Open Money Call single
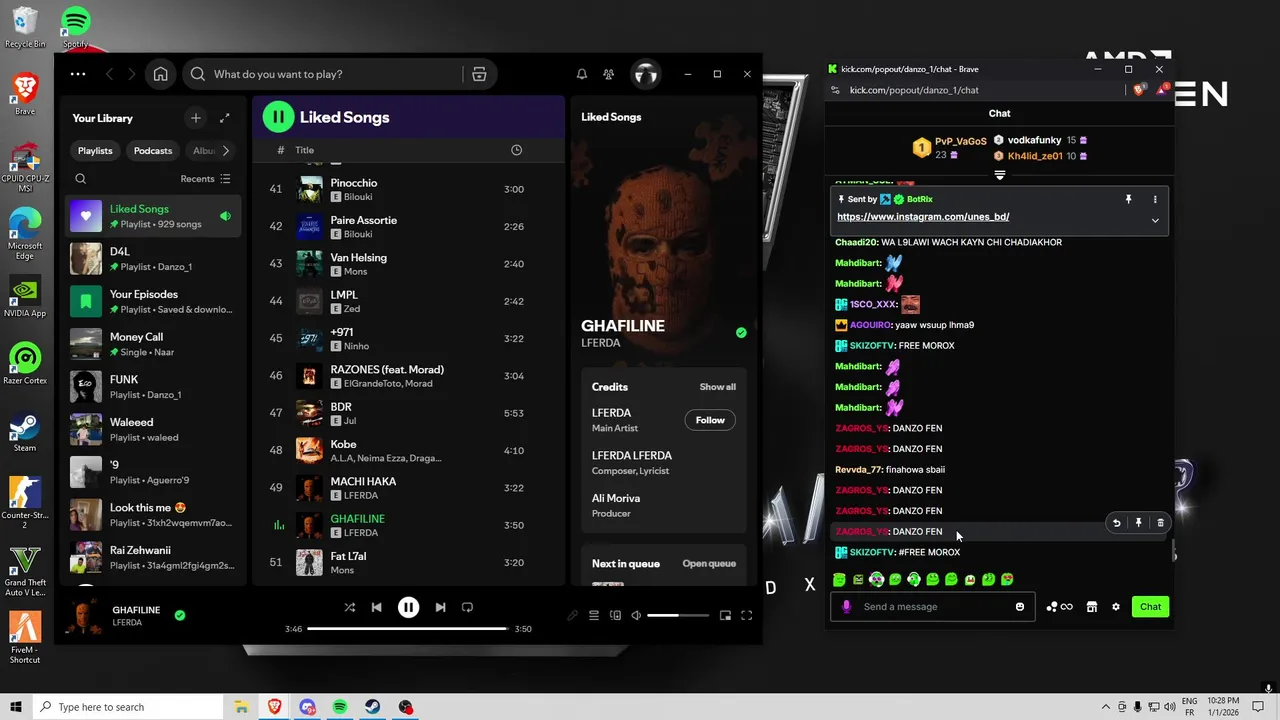Screen dimensions: 1280x720 coord(153,344)
